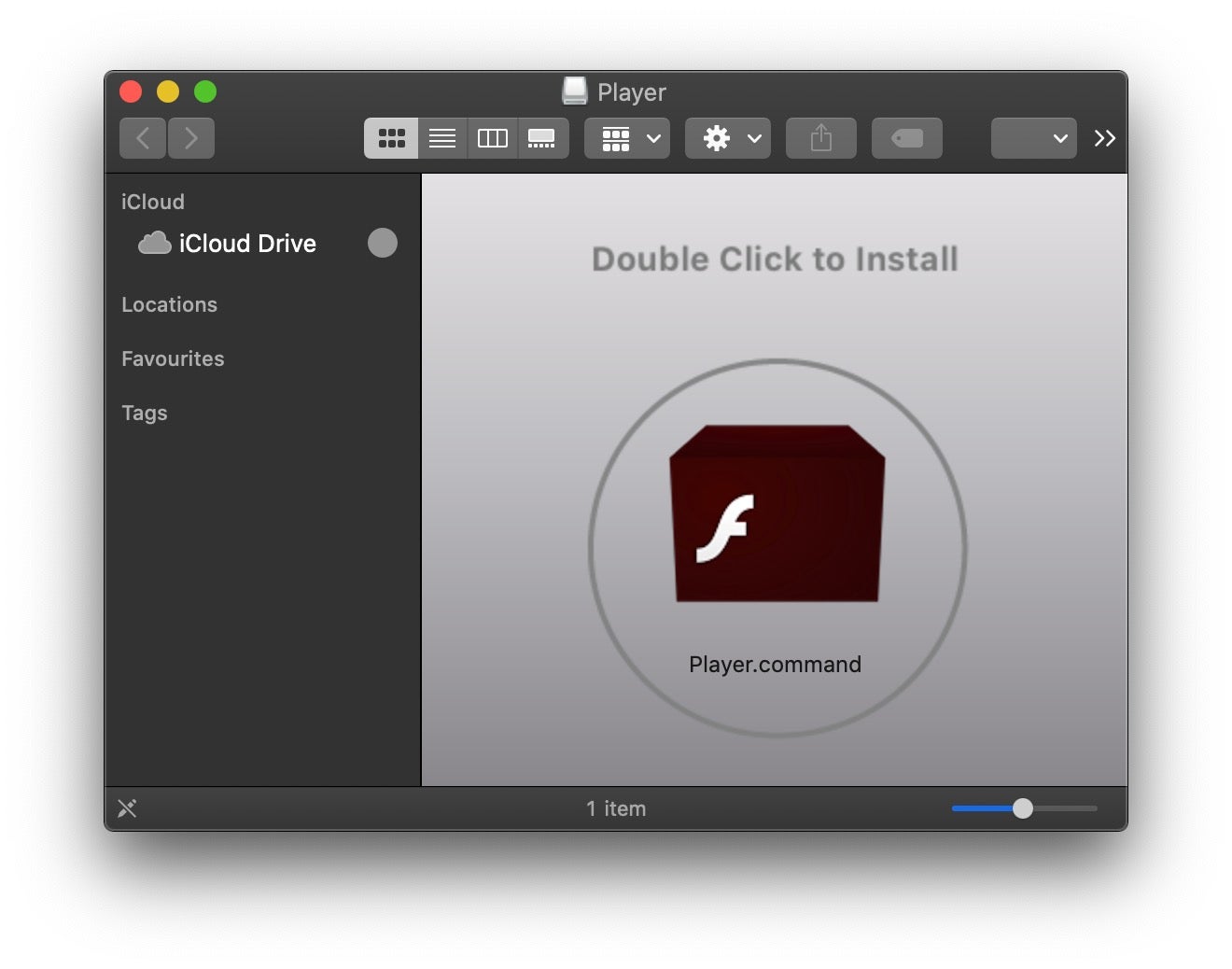Click the Favourites sidebar heading
Image resolution: width=1232 pixels, height=969 pixels.
tap(173, 358)
